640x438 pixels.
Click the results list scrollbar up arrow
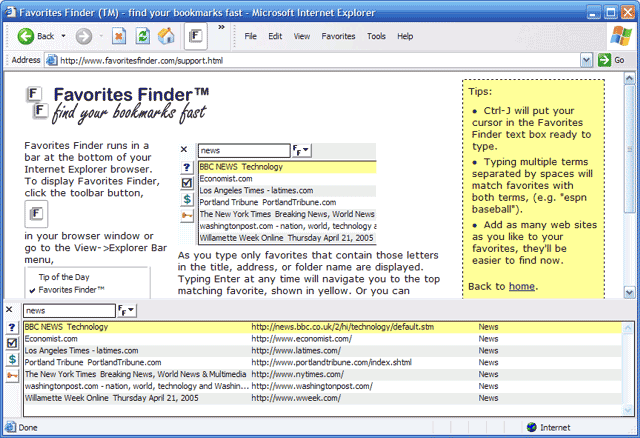(628, 327)
